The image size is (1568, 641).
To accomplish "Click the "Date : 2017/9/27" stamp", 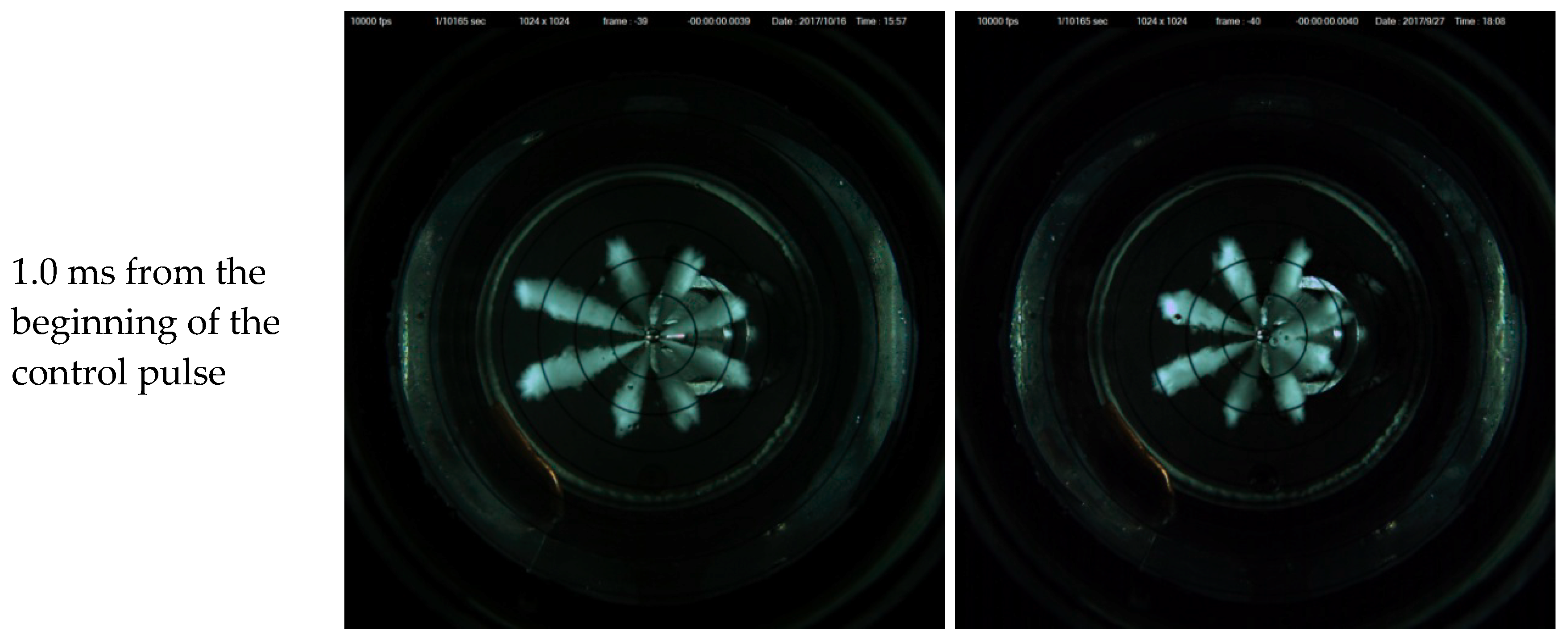I will (x=1409, y=21).
